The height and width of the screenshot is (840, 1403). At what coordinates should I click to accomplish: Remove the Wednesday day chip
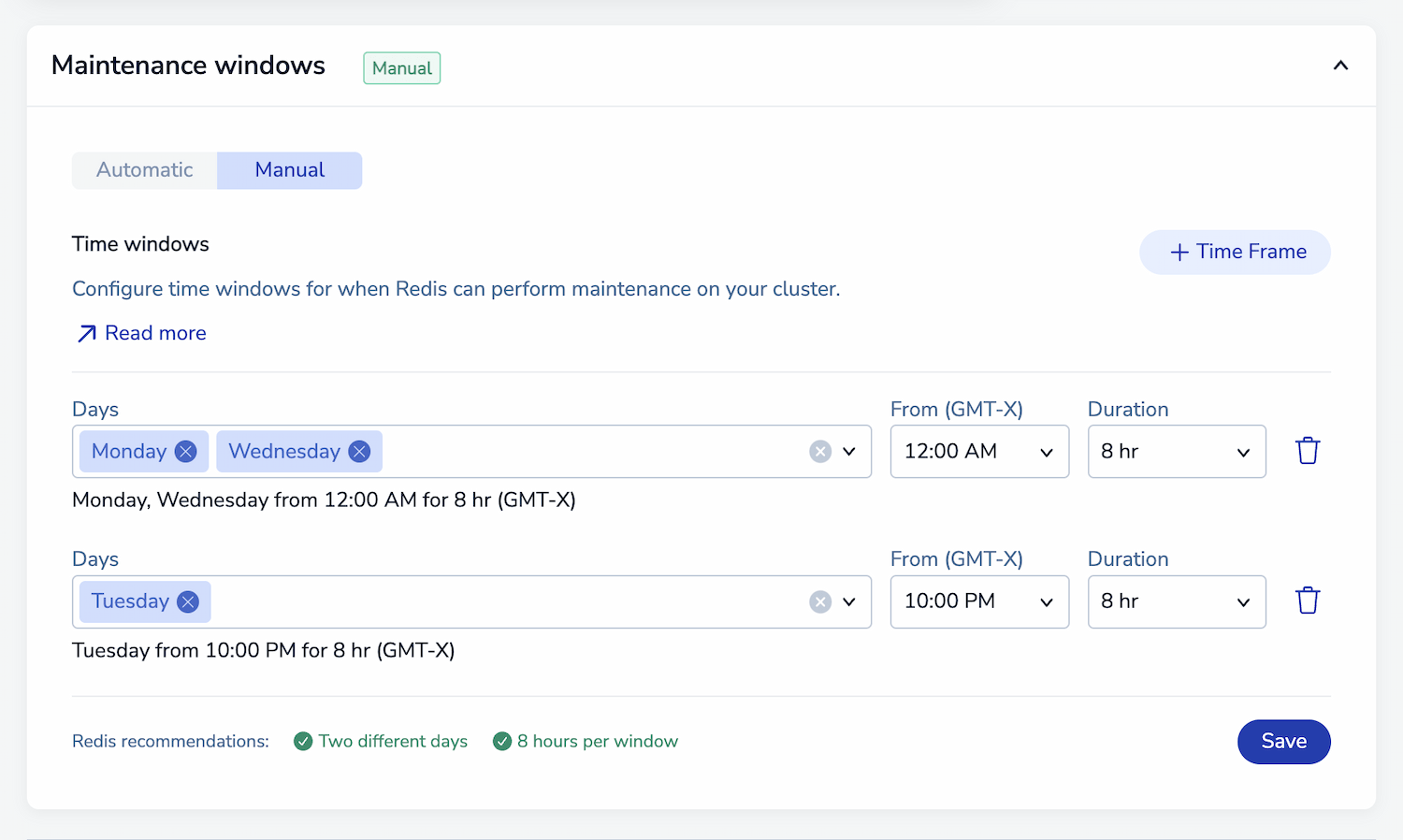tap(359, 452)
